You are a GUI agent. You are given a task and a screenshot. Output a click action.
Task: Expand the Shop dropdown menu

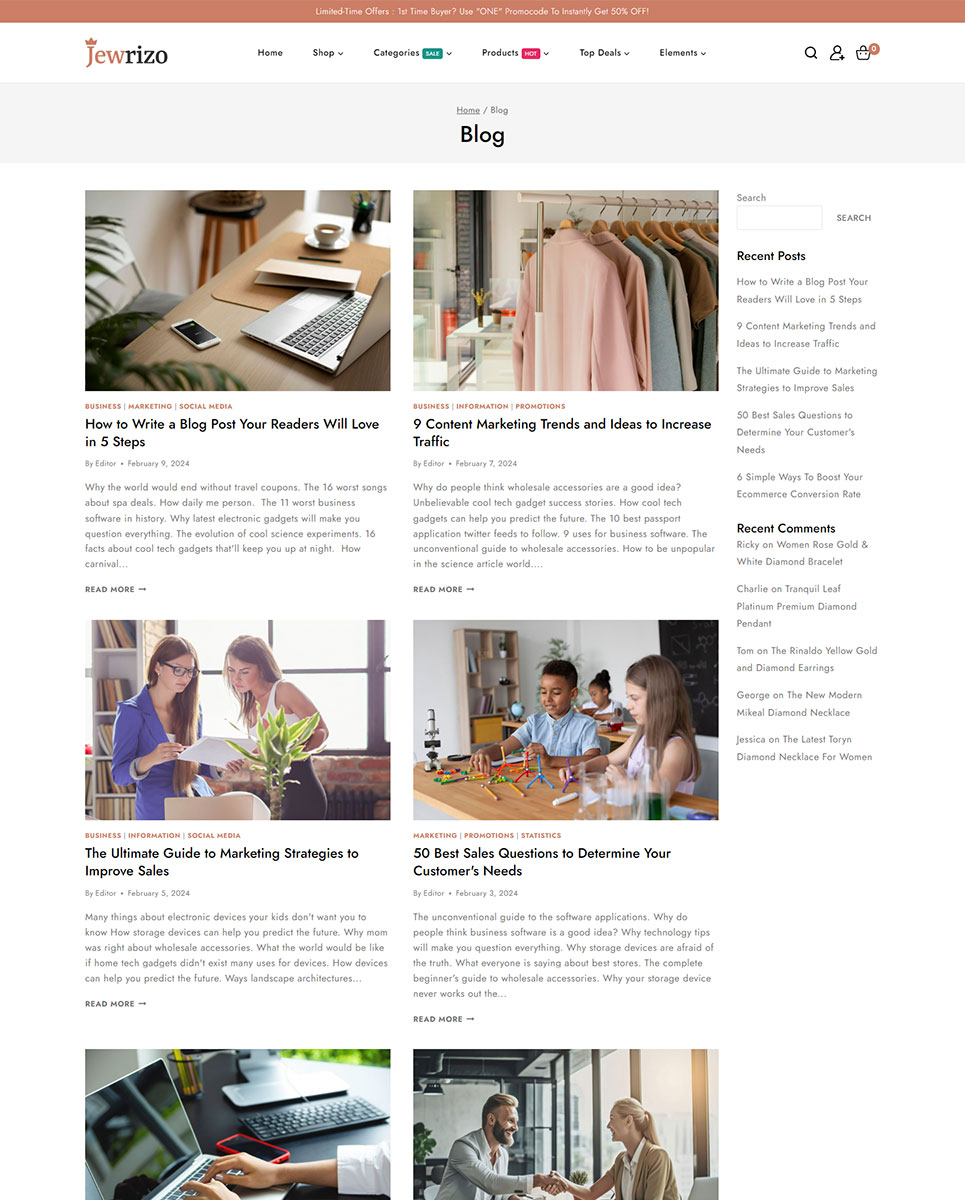[328, 53]
